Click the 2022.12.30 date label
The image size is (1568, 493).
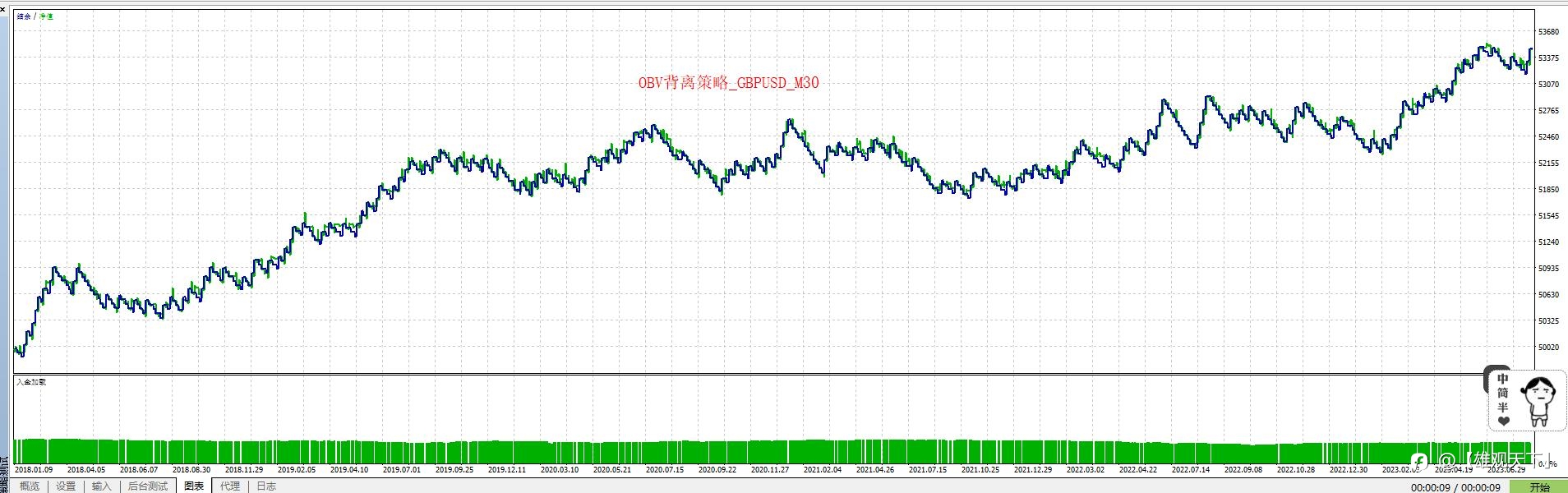1349,470
